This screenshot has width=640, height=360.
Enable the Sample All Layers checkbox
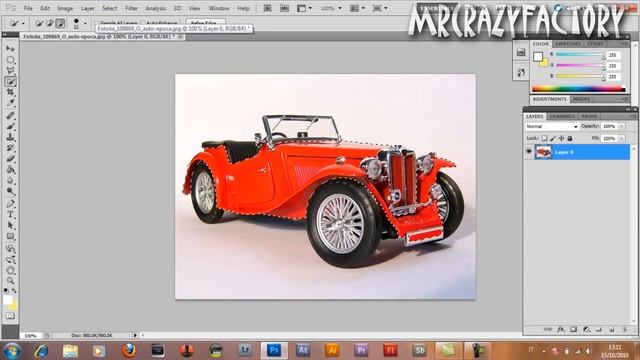97,24
